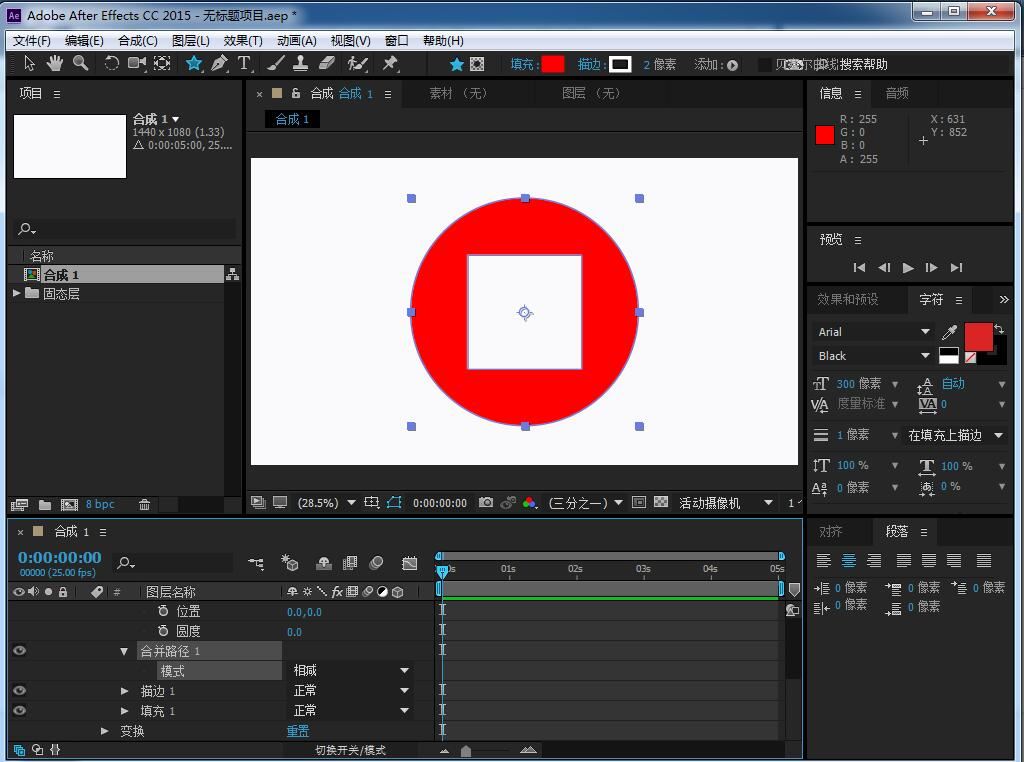This screenshot has height=762, width=1024.
Task: Click the trash icon in Project panel
Action: [144, 505]
